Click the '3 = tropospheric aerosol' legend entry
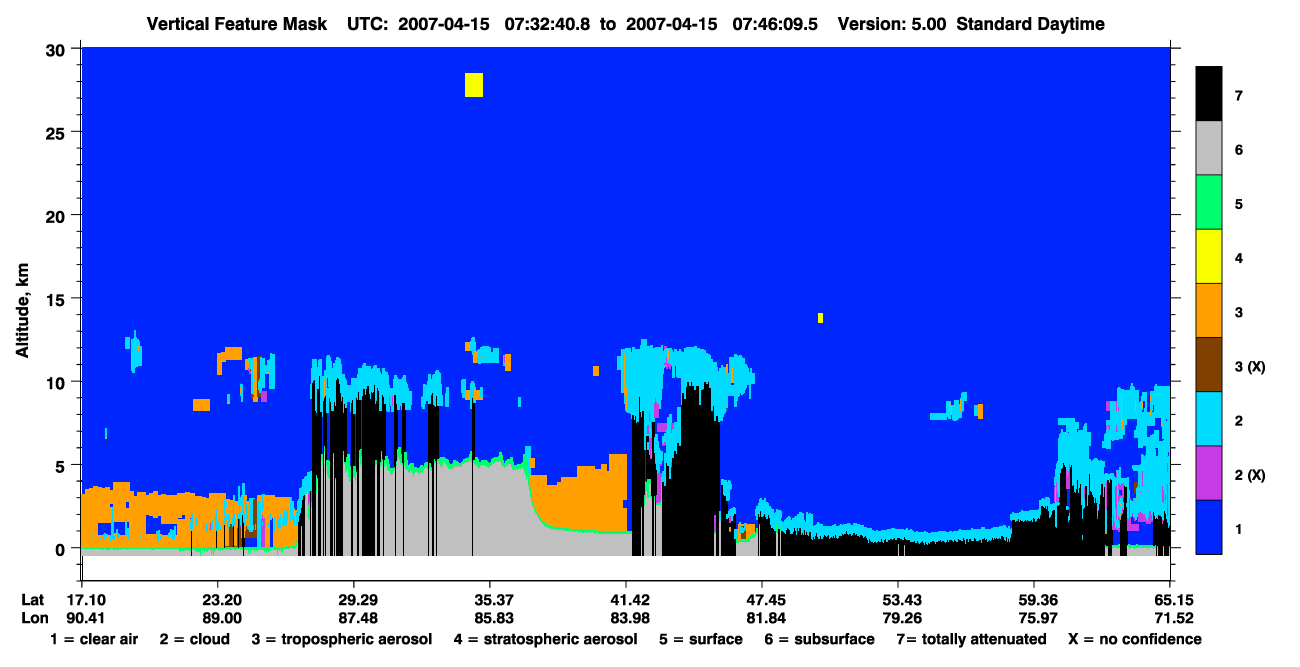Viewport: 1300px width, 667px height. click(x=342, y=639)
